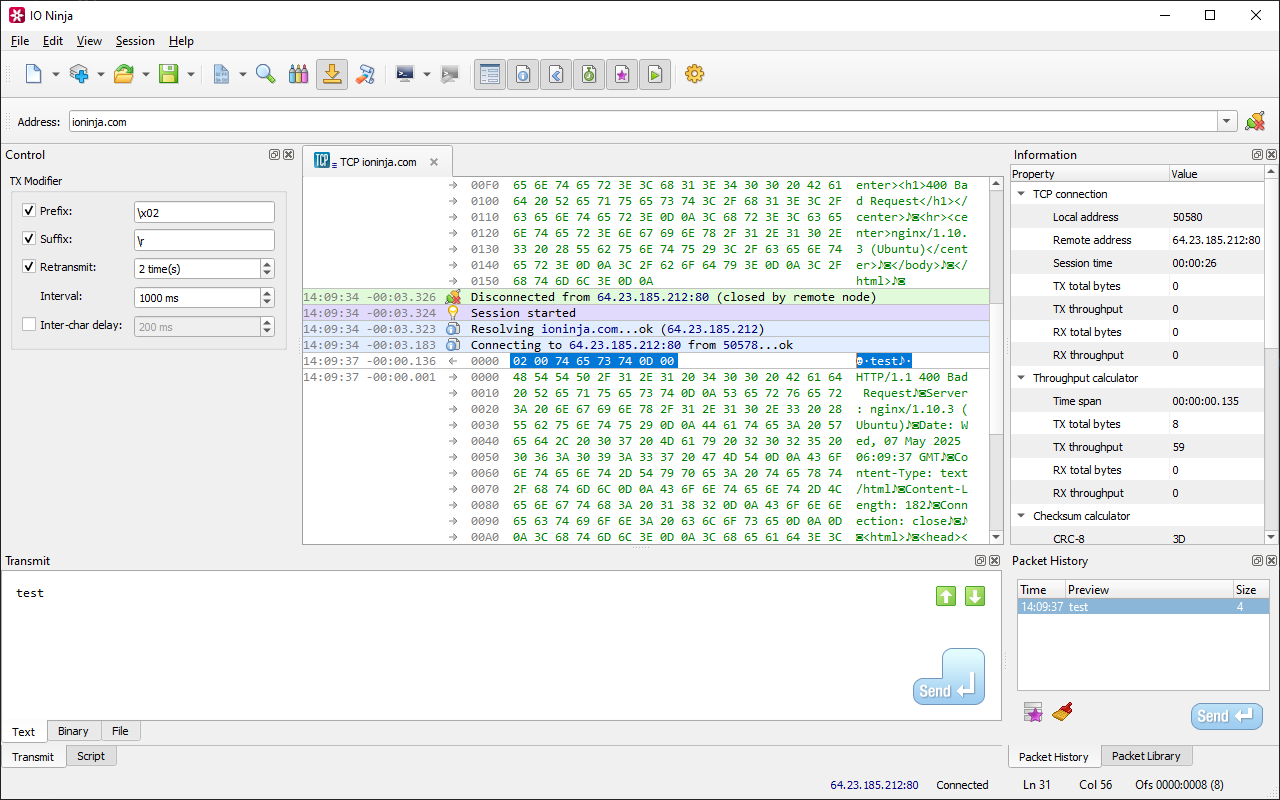Click the terminal monitor icon

pos(405,74)
